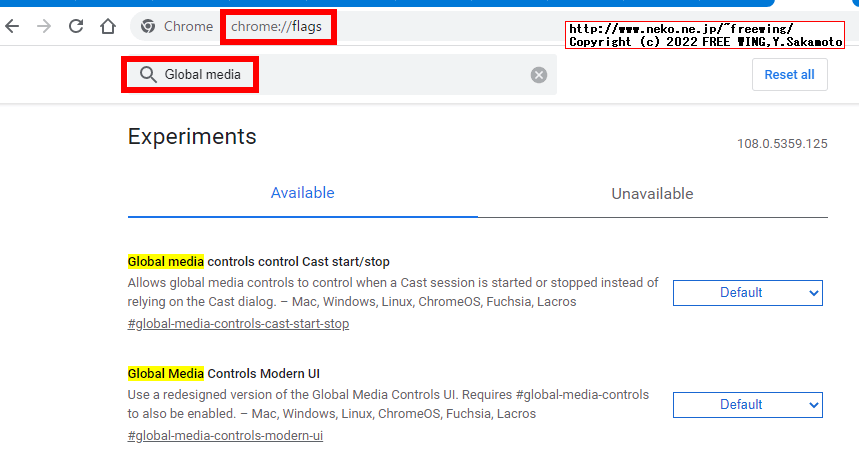Screen dimensions: 859x459
Task: Open the home page via home icon
Action: (x=108, y=26)
